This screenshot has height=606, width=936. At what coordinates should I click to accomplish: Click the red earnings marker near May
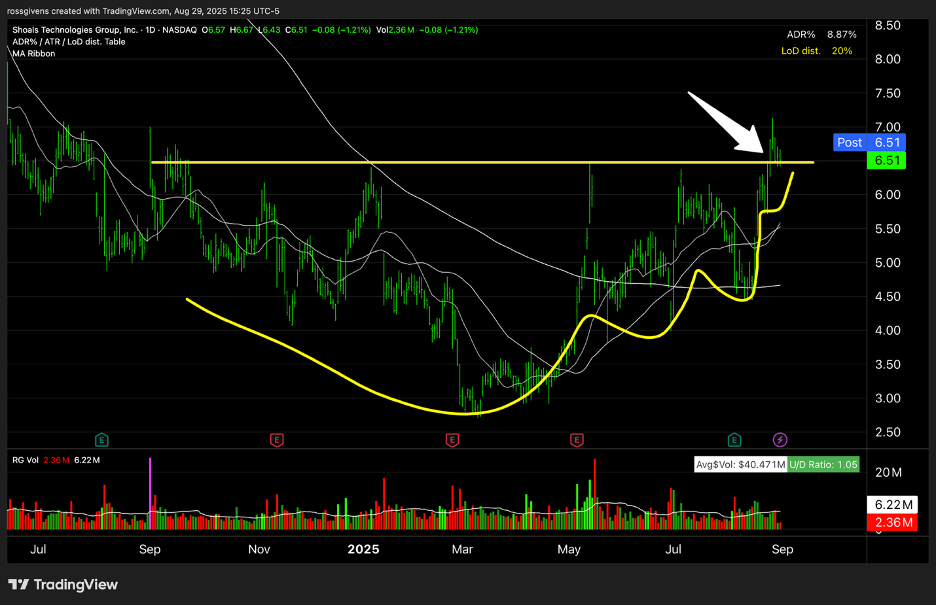click(x=577, y=439)
